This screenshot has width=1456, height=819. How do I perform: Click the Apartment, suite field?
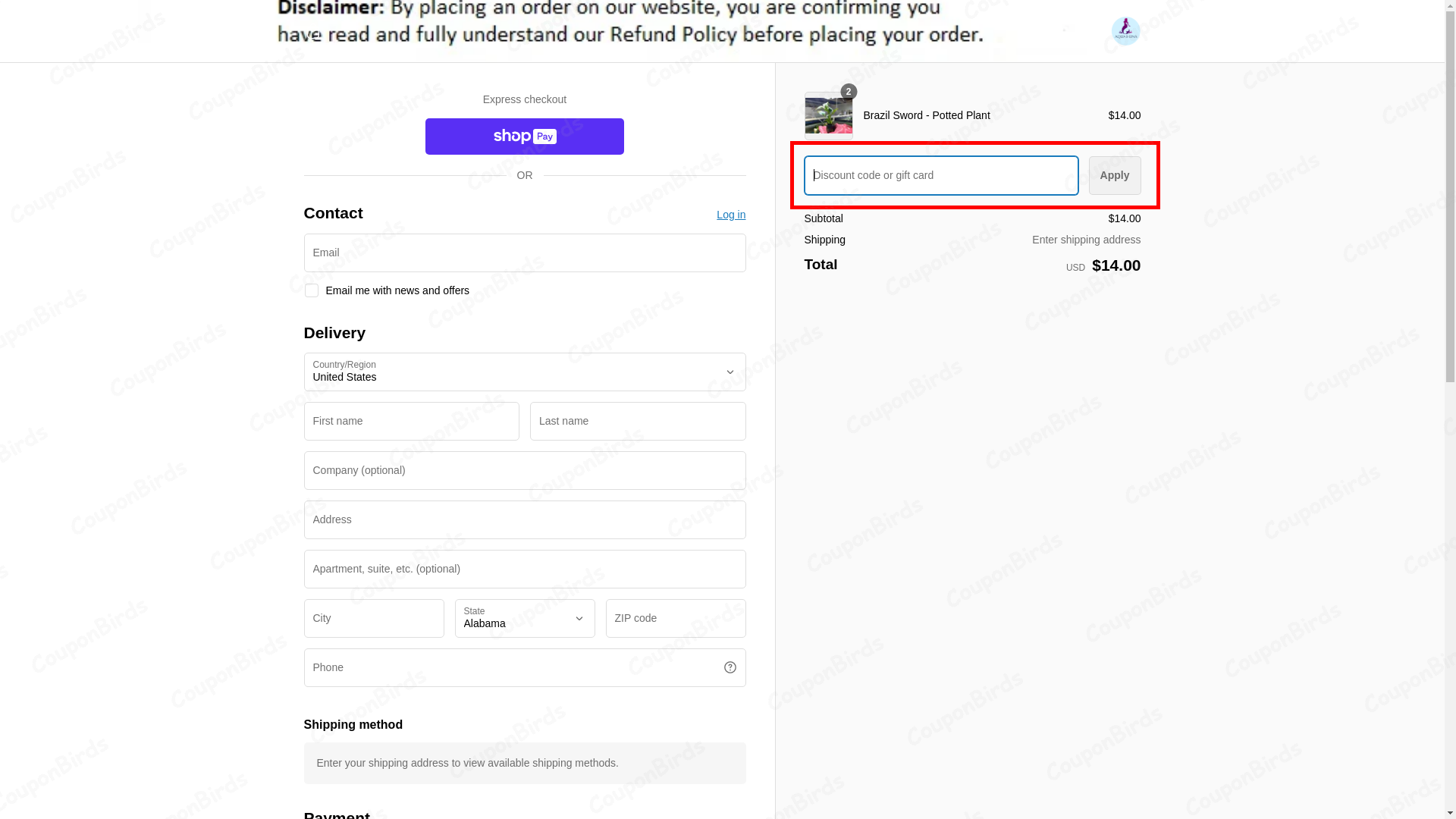point(524,569)
